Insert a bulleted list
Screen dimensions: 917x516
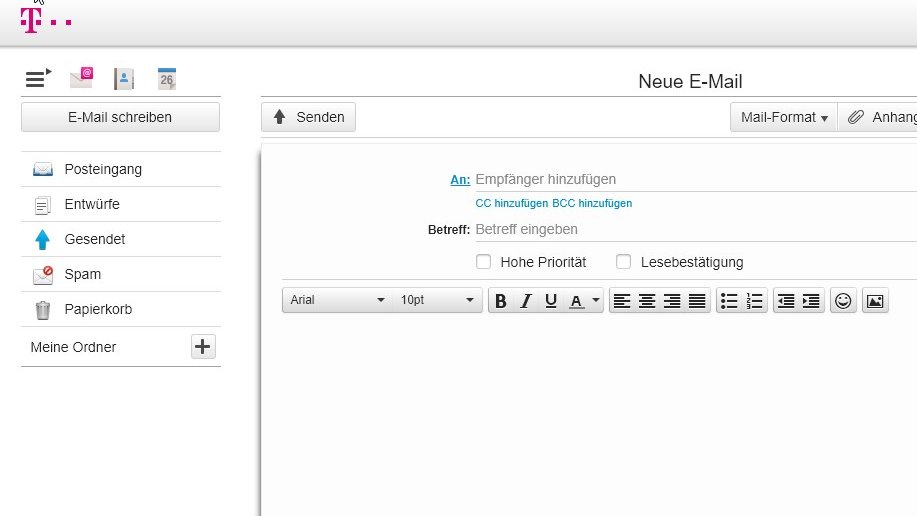point(729,301)
